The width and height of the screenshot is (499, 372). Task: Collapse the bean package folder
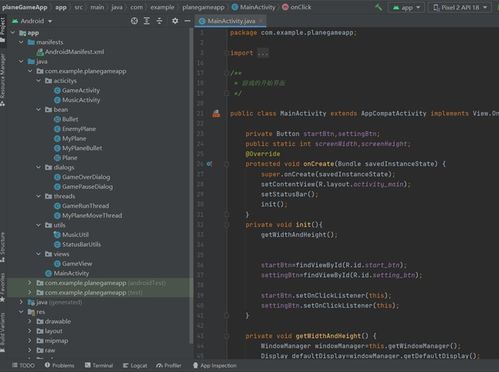pyautogui.click(x=38, y=110)
